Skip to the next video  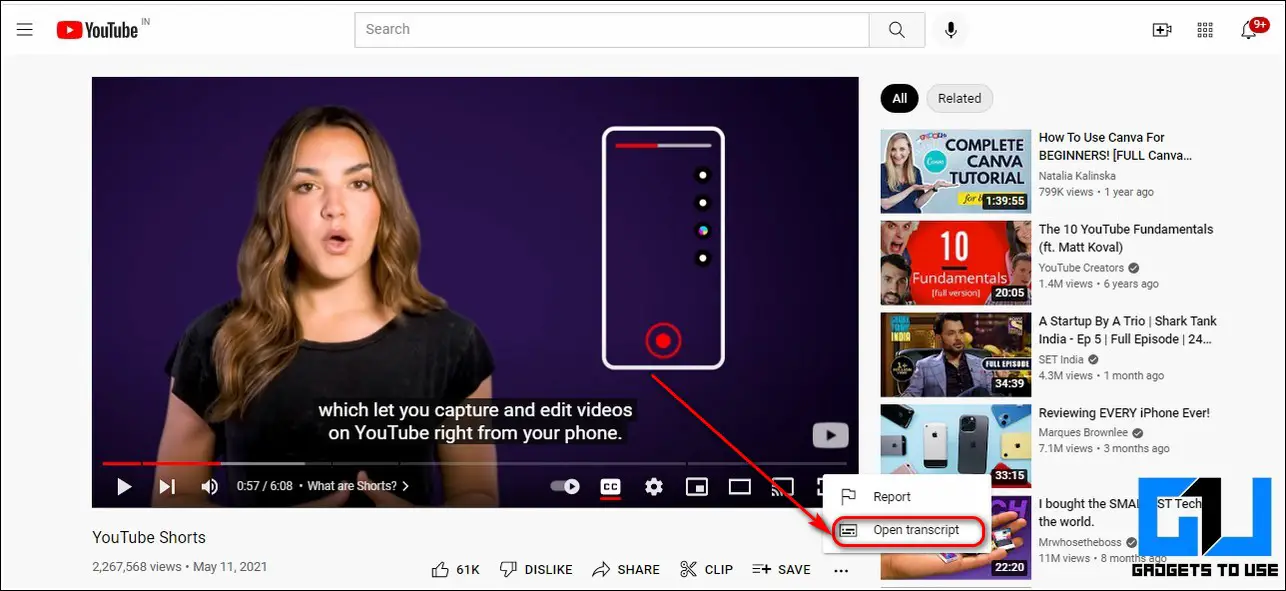click(x=167, y=487)
